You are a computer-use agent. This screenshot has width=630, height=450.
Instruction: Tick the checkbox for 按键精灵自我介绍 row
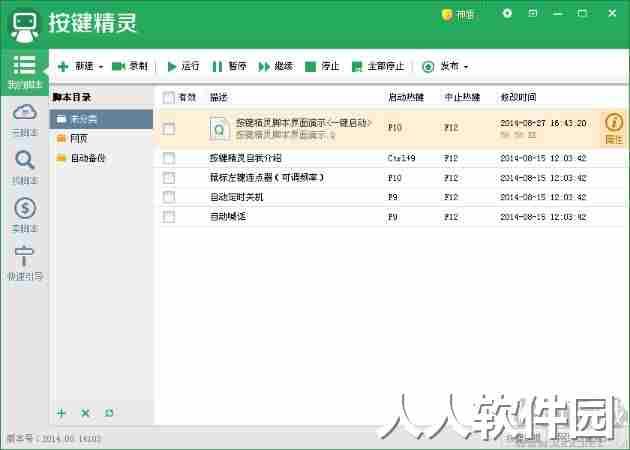(169, 158)
